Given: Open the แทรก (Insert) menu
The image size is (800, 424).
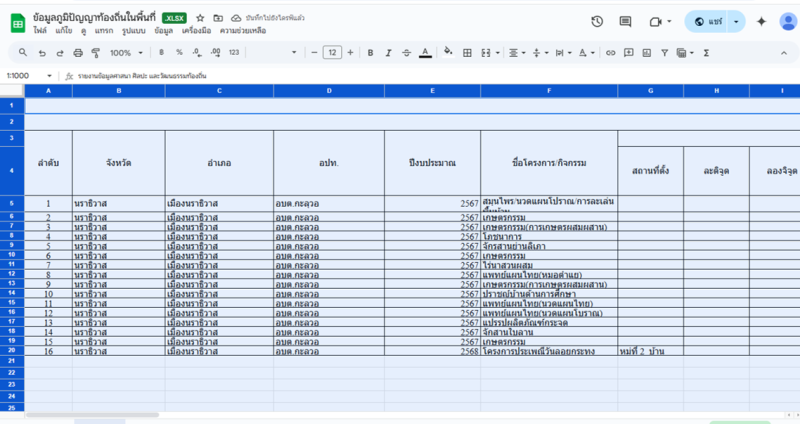Looking at the screenshot, I should tap(104, 31).
